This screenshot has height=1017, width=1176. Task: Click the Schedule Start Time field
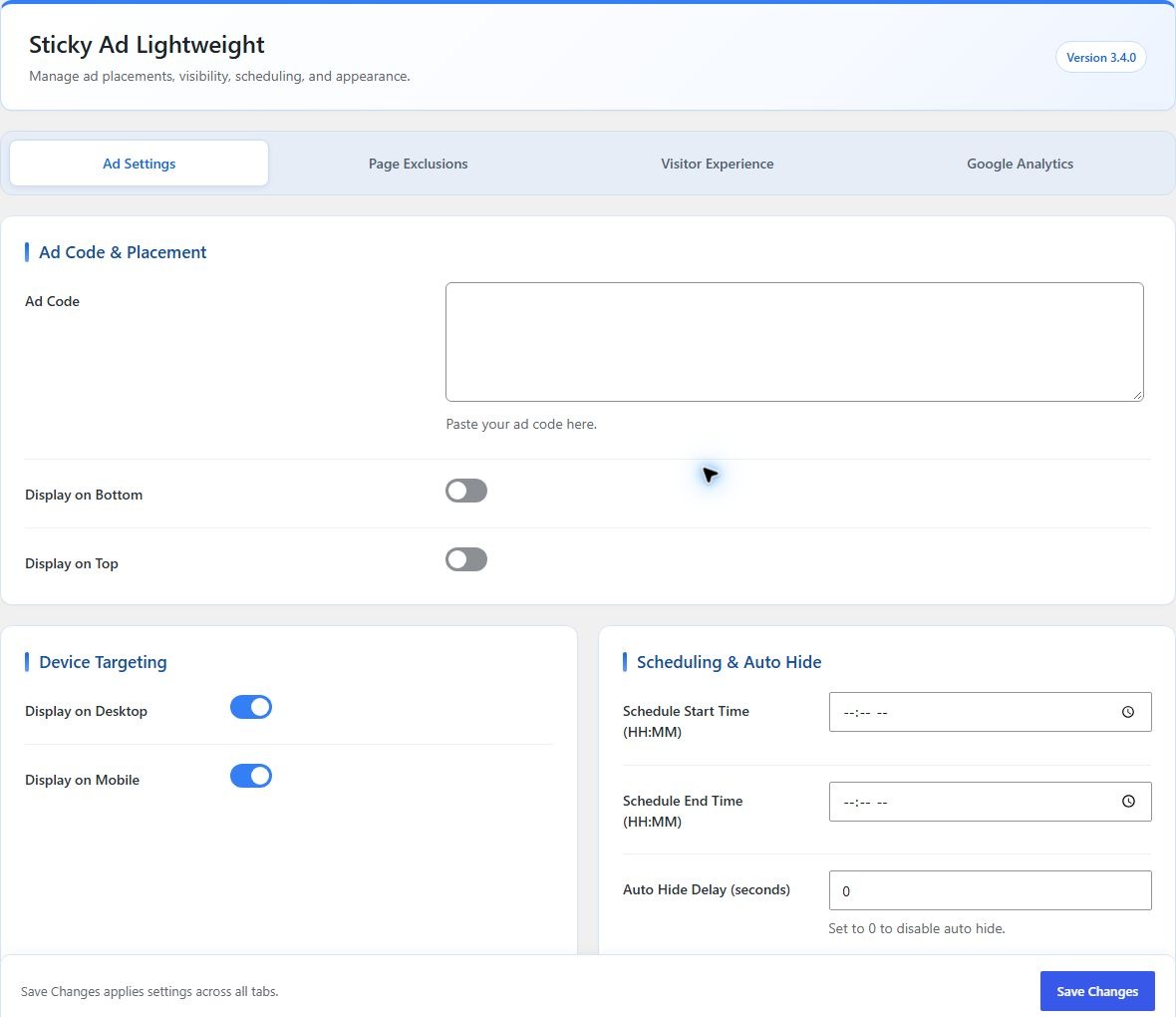point(990,712)
